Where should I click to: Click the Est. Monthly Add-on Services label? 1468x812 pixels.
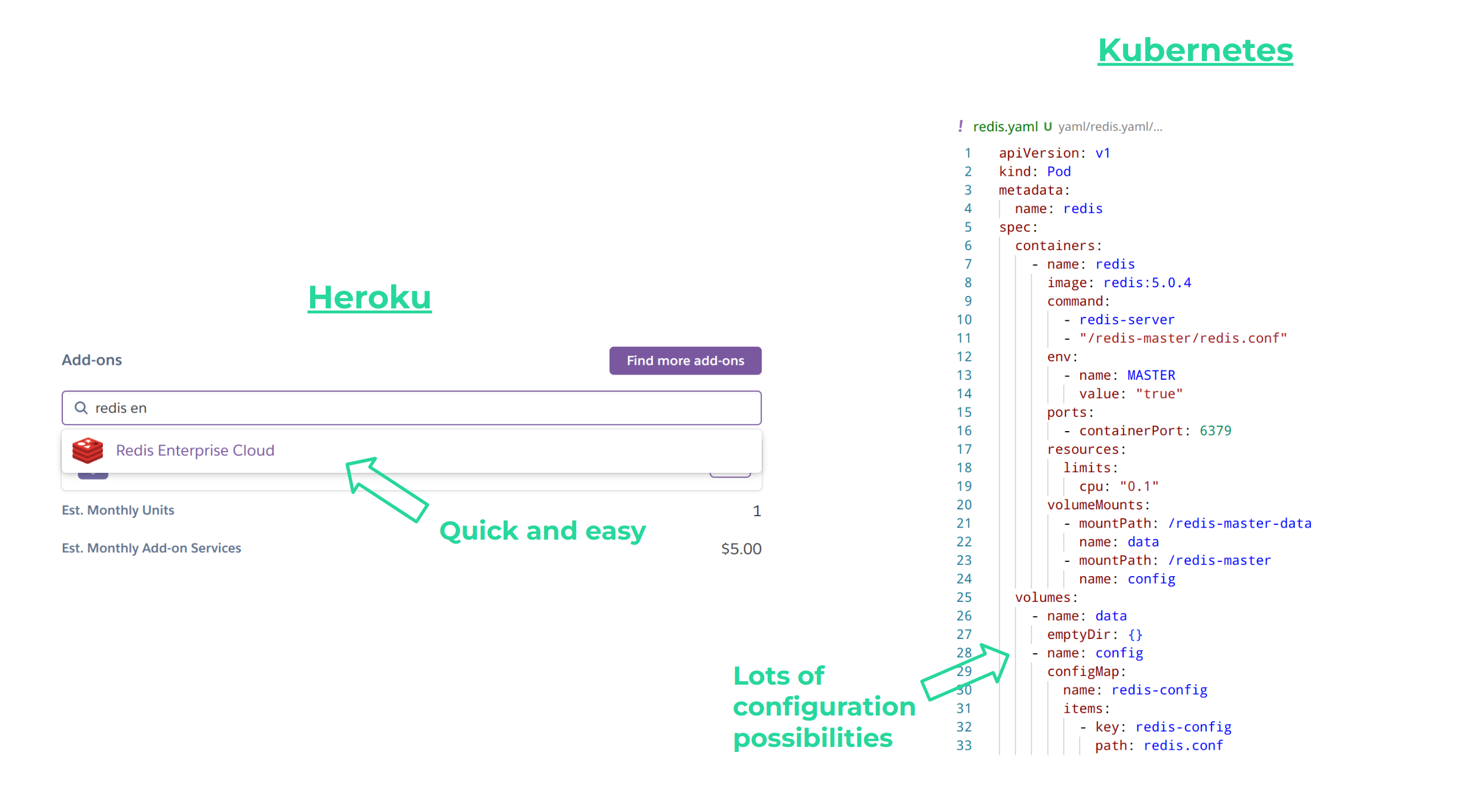click(151, 548)
